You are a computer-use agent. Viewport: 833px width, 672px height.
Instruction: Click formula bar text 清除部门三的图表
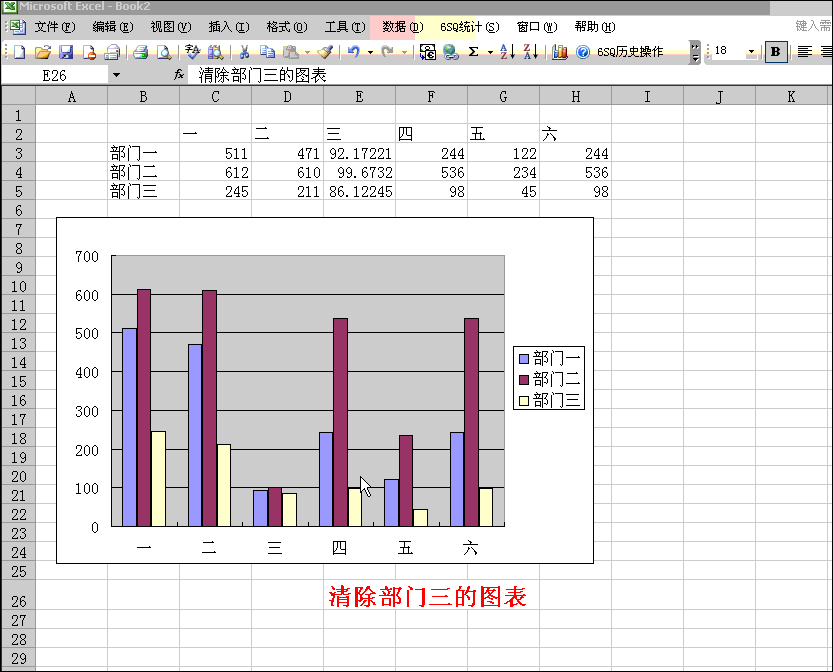click(262, 75)
